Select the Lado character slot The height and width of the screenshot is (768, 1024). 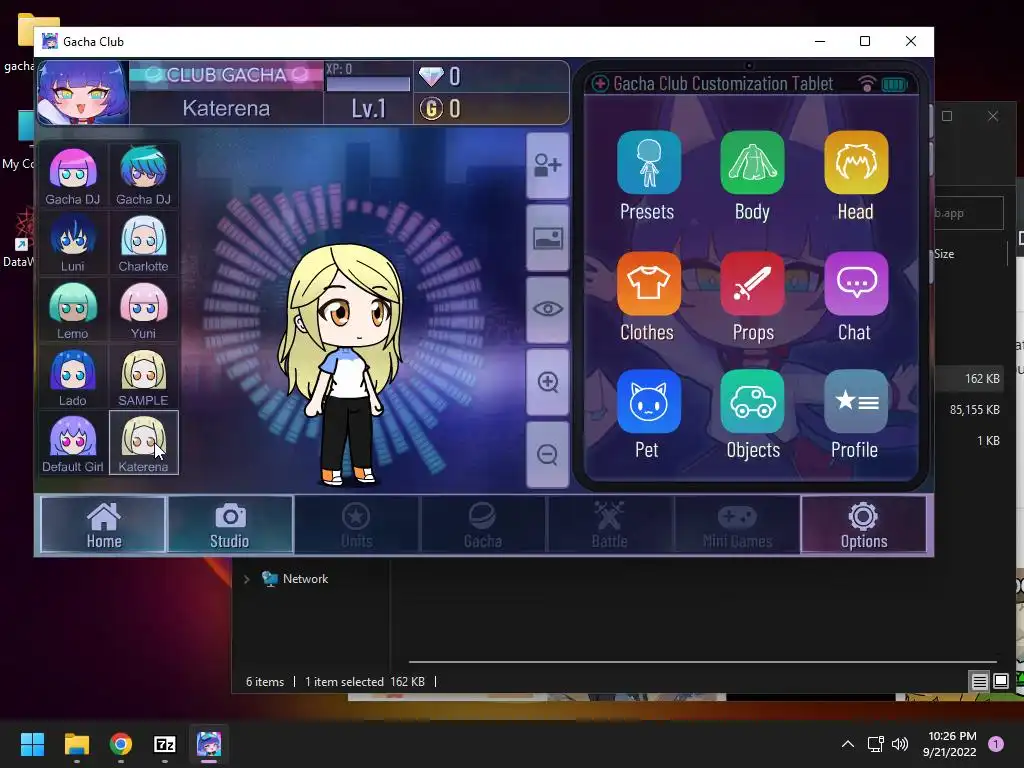[x=72, y=377]
